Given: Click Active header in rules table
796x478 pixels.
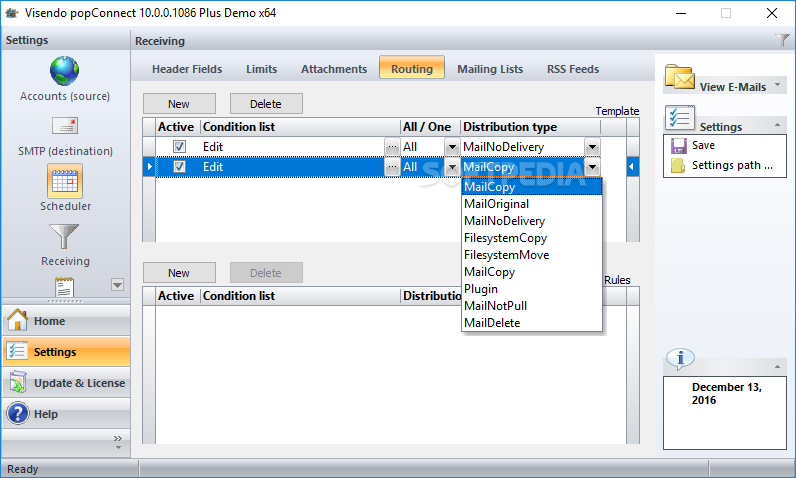Looking at the screenshot, I should tap(178, 296).
